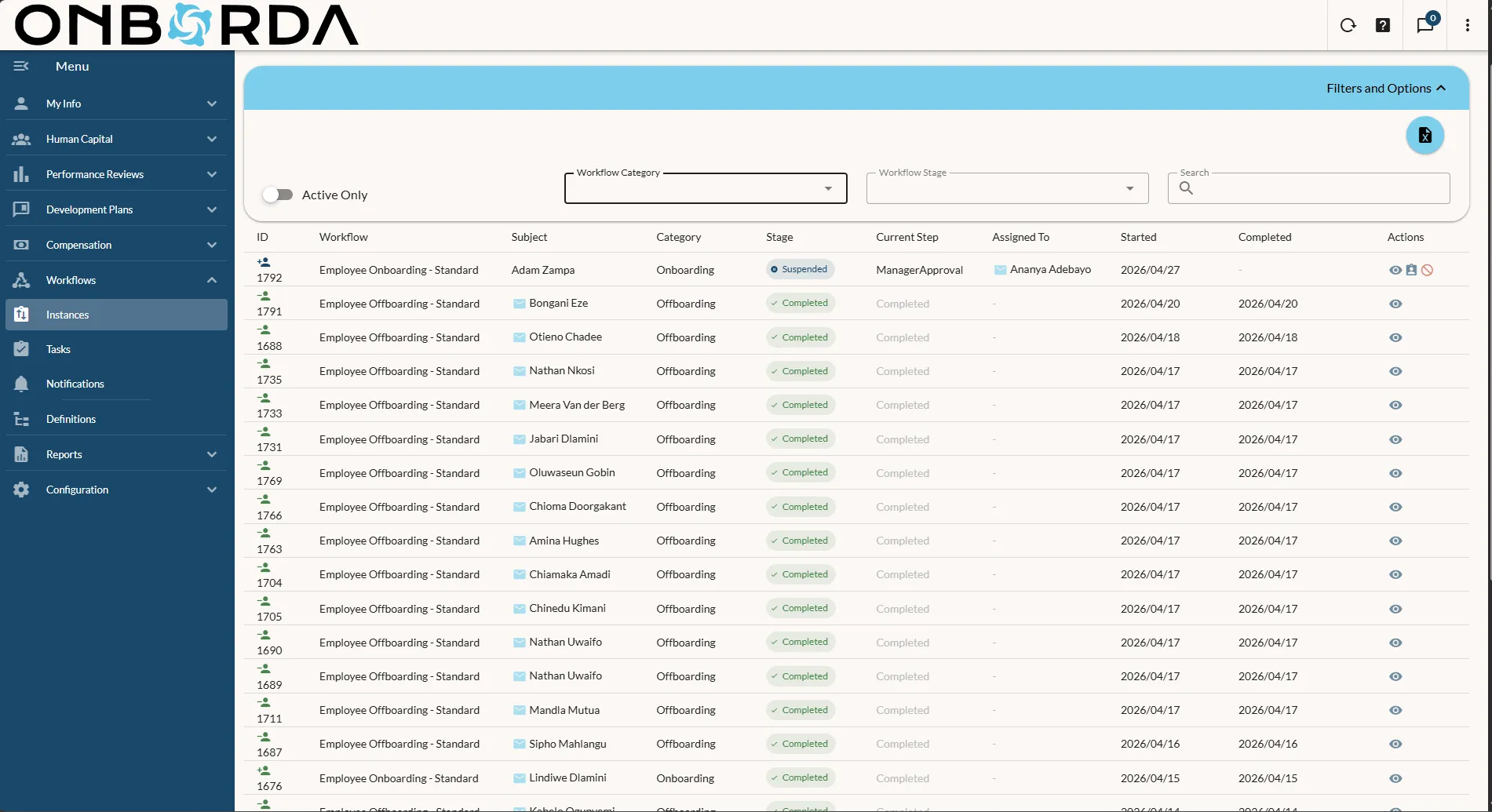Click onboarding person icon for ID 1792
Viewport: 1492px width, 812px height.
[x=264, y=262]
